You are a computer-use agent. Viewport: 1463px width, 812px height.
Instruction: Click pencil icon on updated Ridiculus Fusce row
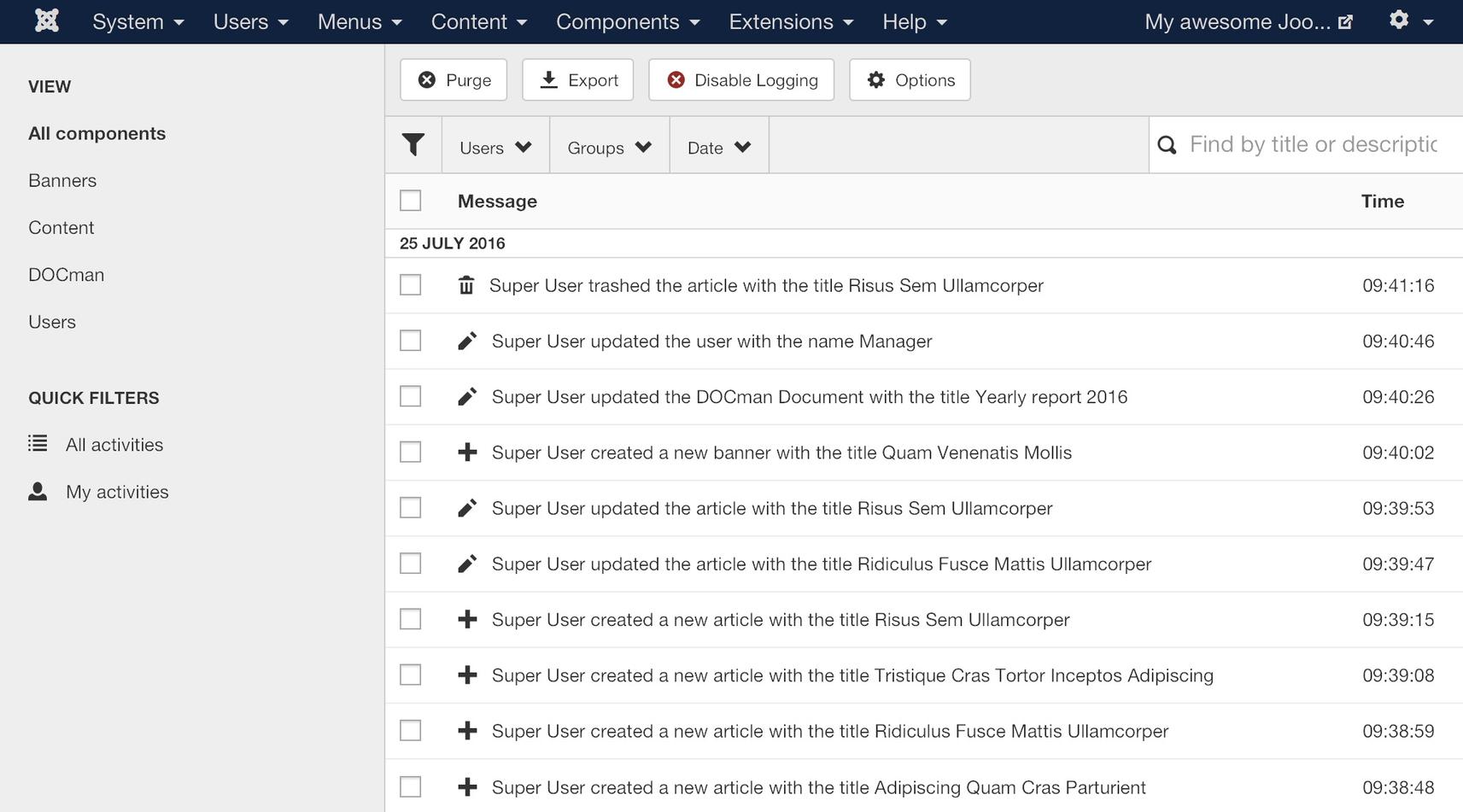pyautogui.click(x=467, y=564)
